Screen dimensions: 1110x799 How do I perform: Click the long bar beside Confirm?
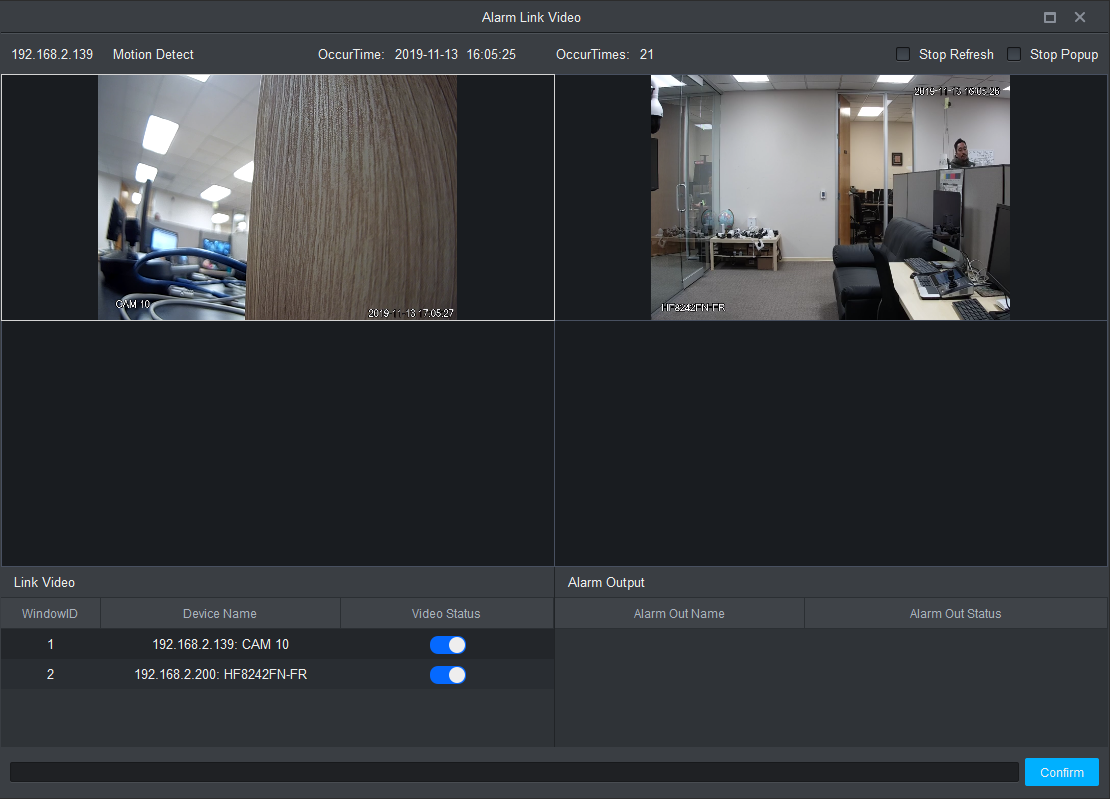click(514, 772)
